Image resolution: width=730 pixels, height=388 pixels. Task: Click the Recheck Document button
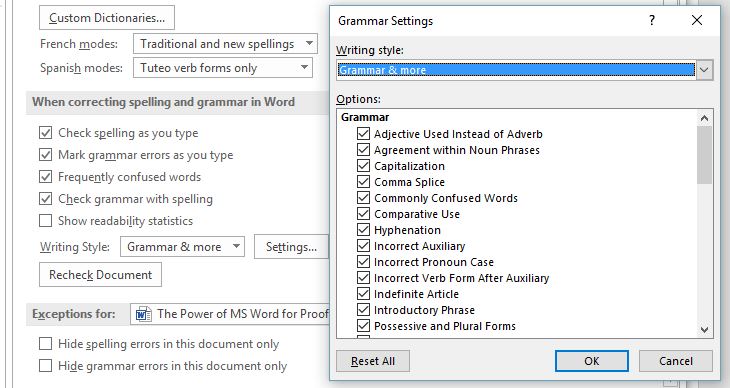point(101,275)
